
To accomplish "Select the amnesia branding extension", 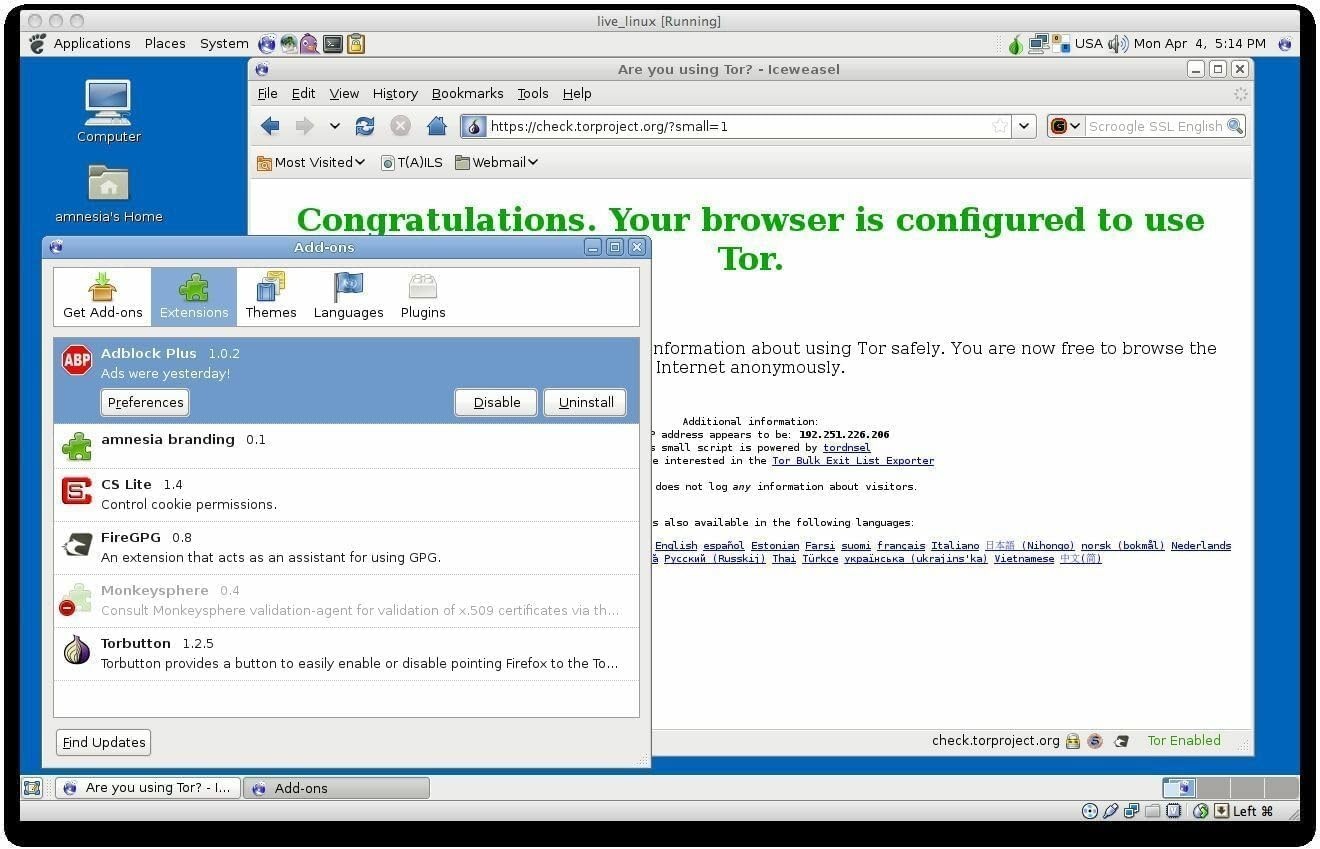I will (346, 446).
